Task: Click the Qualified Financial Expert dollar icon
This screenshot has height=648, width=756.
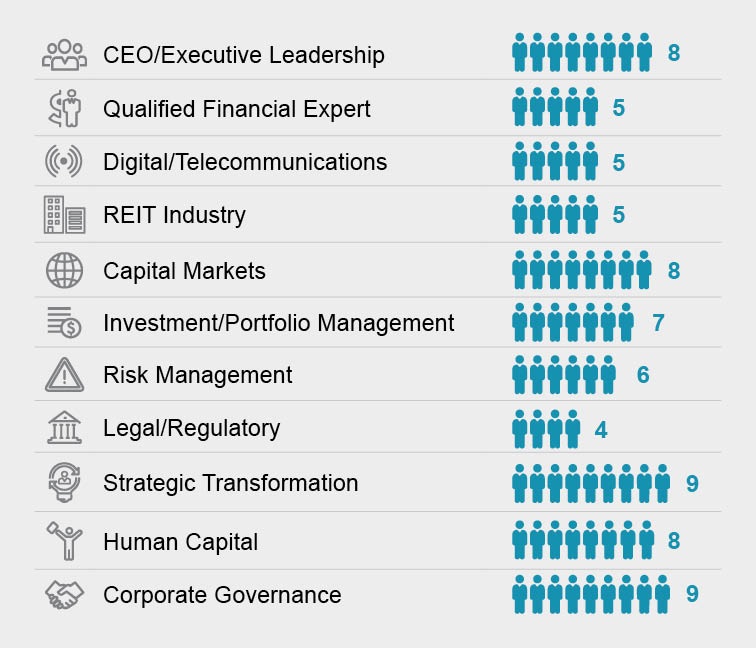Action: 64,108
